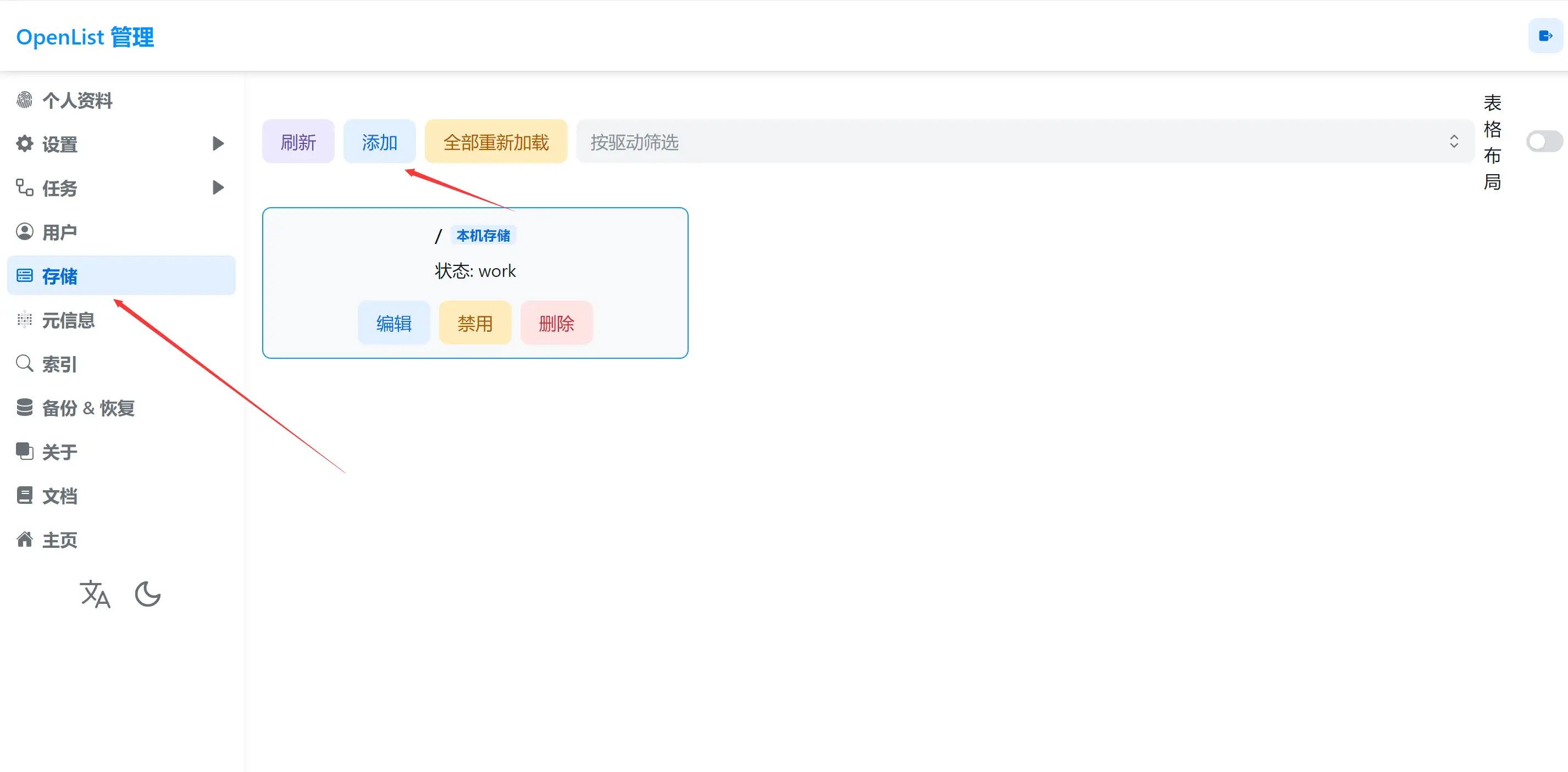1568x772 pixels.
Task: Go to the 存储 storage section
Action: click(60, 276)
